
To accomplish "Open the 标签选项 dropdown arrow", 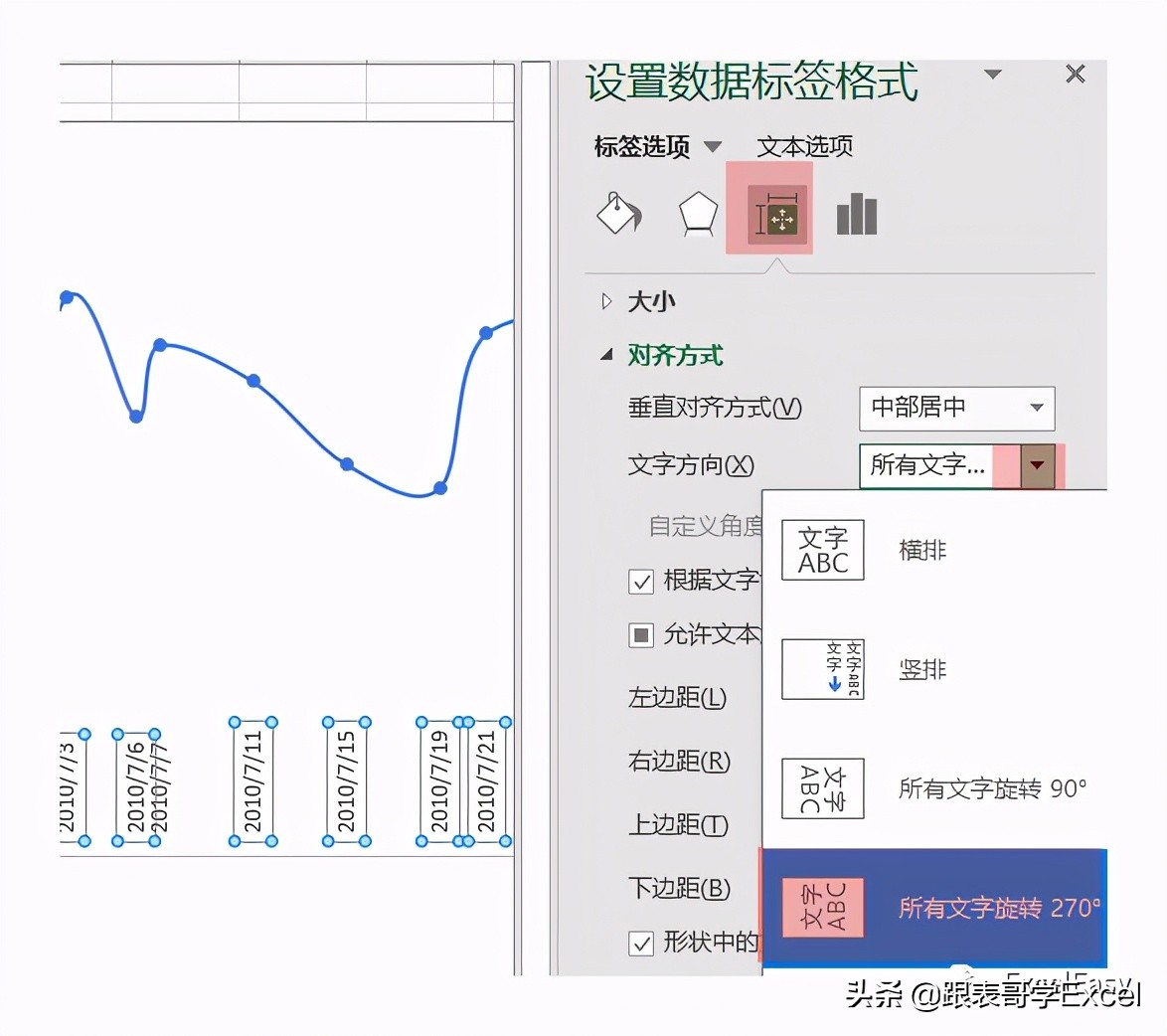I will pyautogui.click(x=713, y=146).
